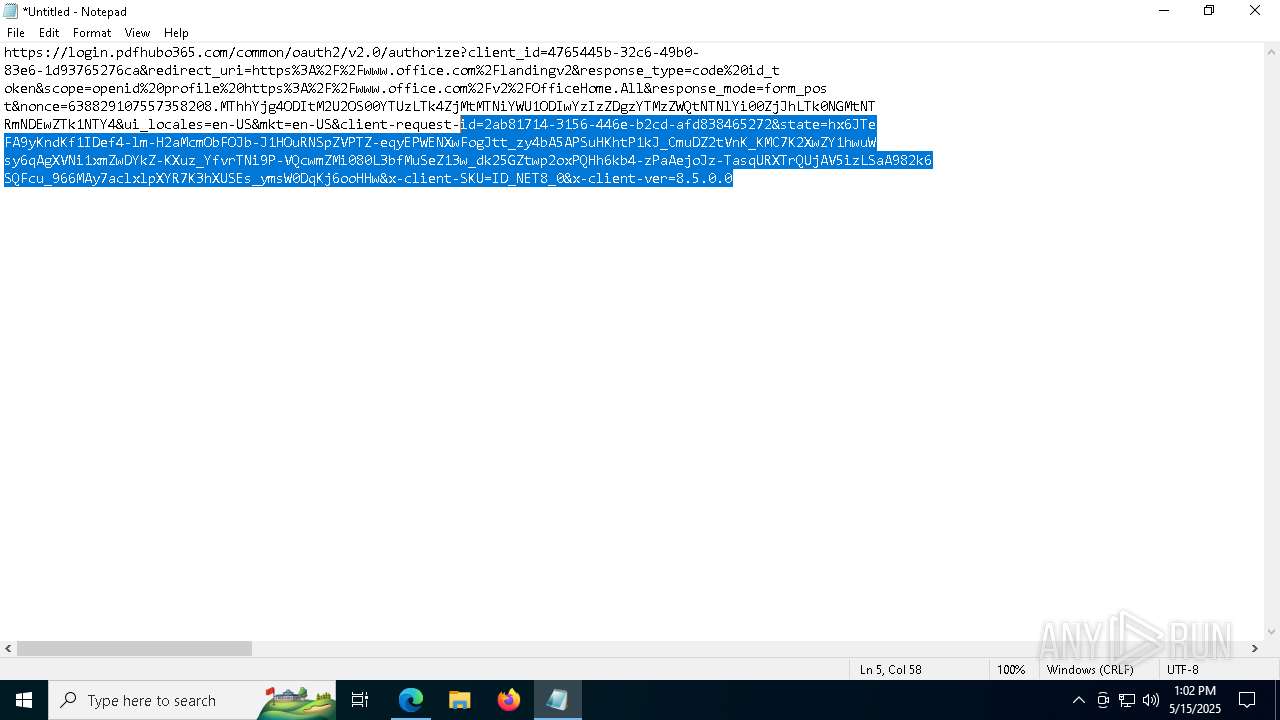Open the Help menu
Viewport: 1280px width, 720px height.
(176, 33)
